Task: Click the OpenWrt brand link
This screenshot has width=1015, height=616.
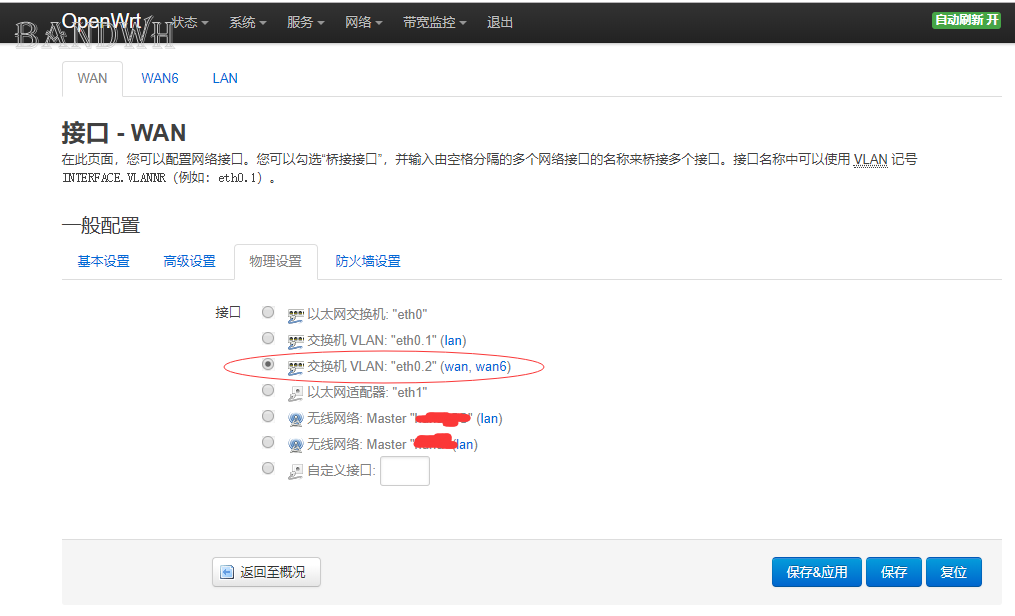Action: (102, 21)
